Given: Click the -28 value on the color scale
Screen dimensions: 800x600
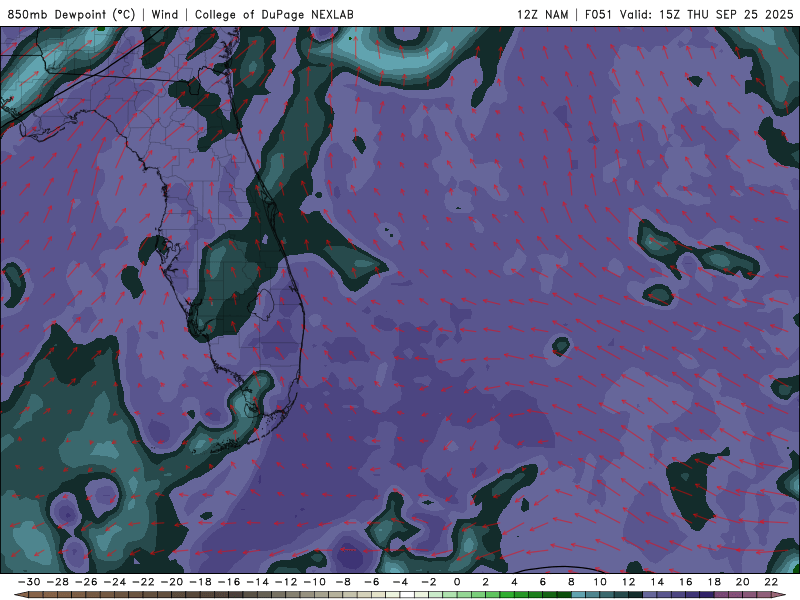Looking at the screenshot, I should click(x=58, y=582).
